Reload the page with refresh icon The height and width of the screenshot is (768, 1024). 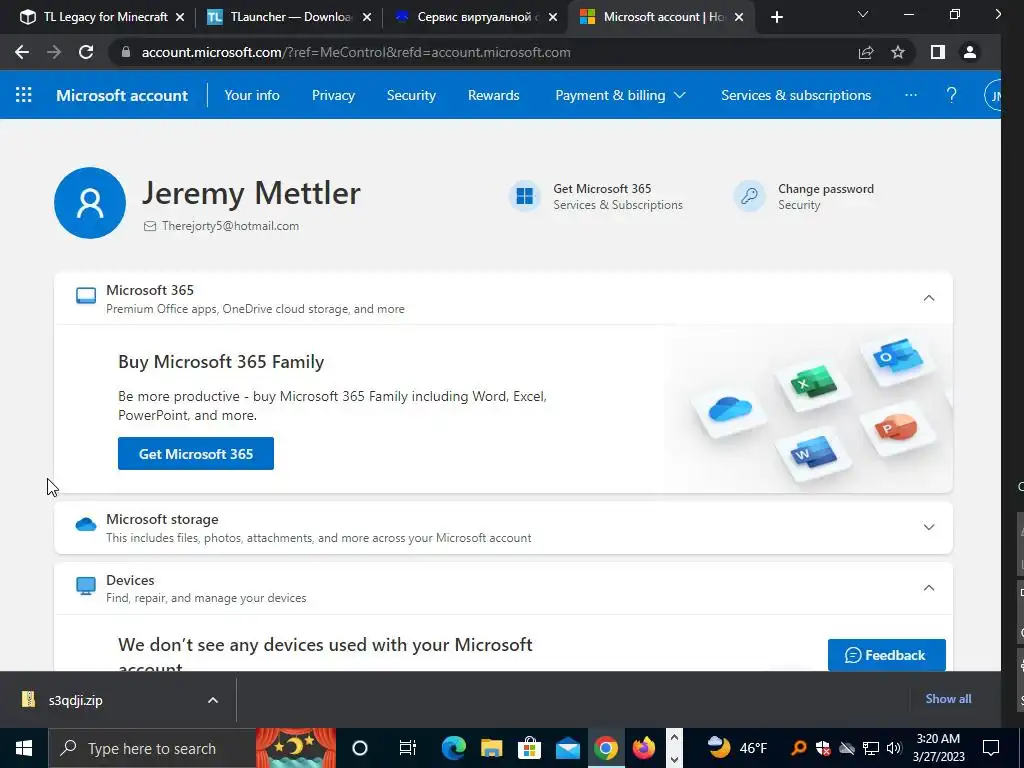point(86,52)
